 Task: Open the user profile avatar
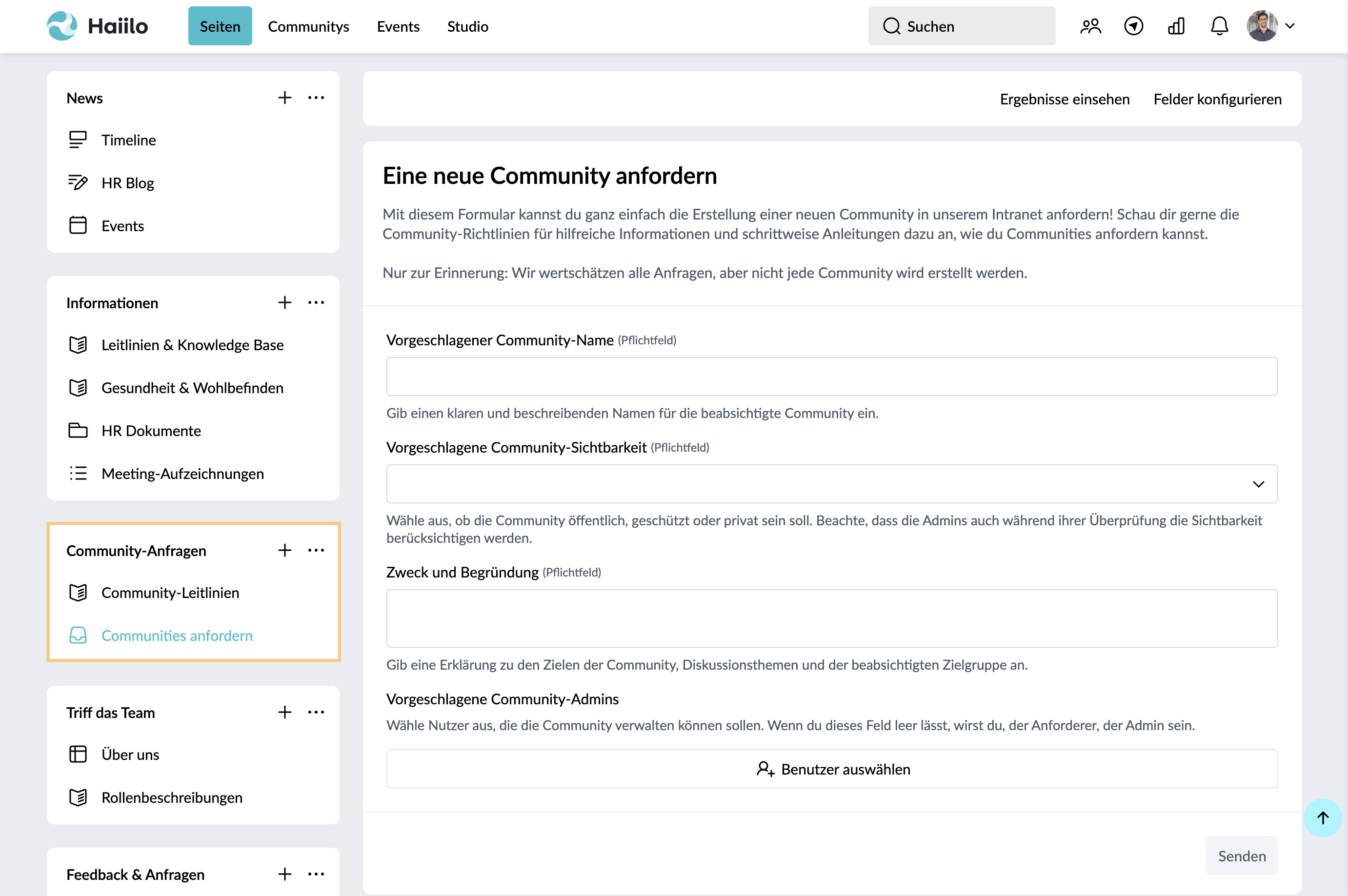(1262, 26)
